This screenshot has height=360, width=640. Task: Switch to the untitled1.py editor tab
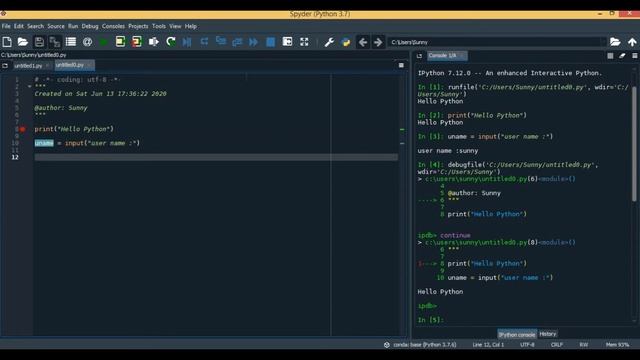pyautogui.click(x=28, y=65)
